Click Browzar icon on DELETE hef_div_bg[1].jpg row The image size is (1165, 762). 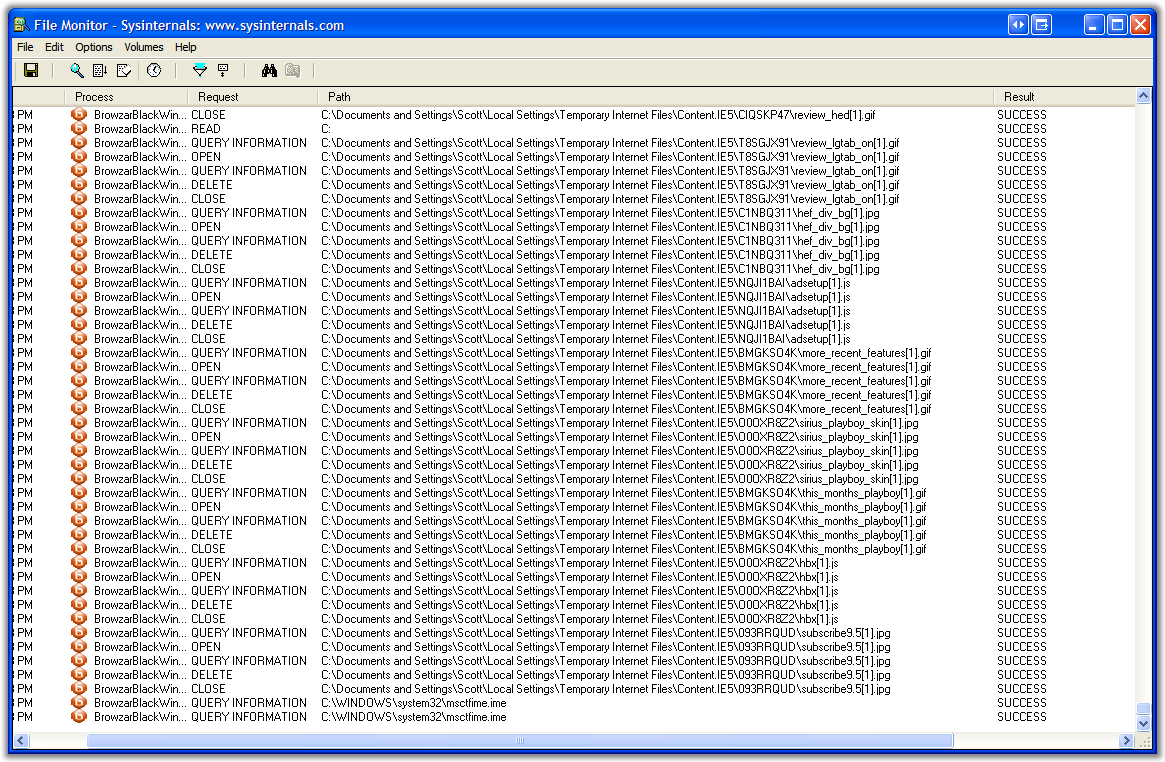click(x=79, y=255)
